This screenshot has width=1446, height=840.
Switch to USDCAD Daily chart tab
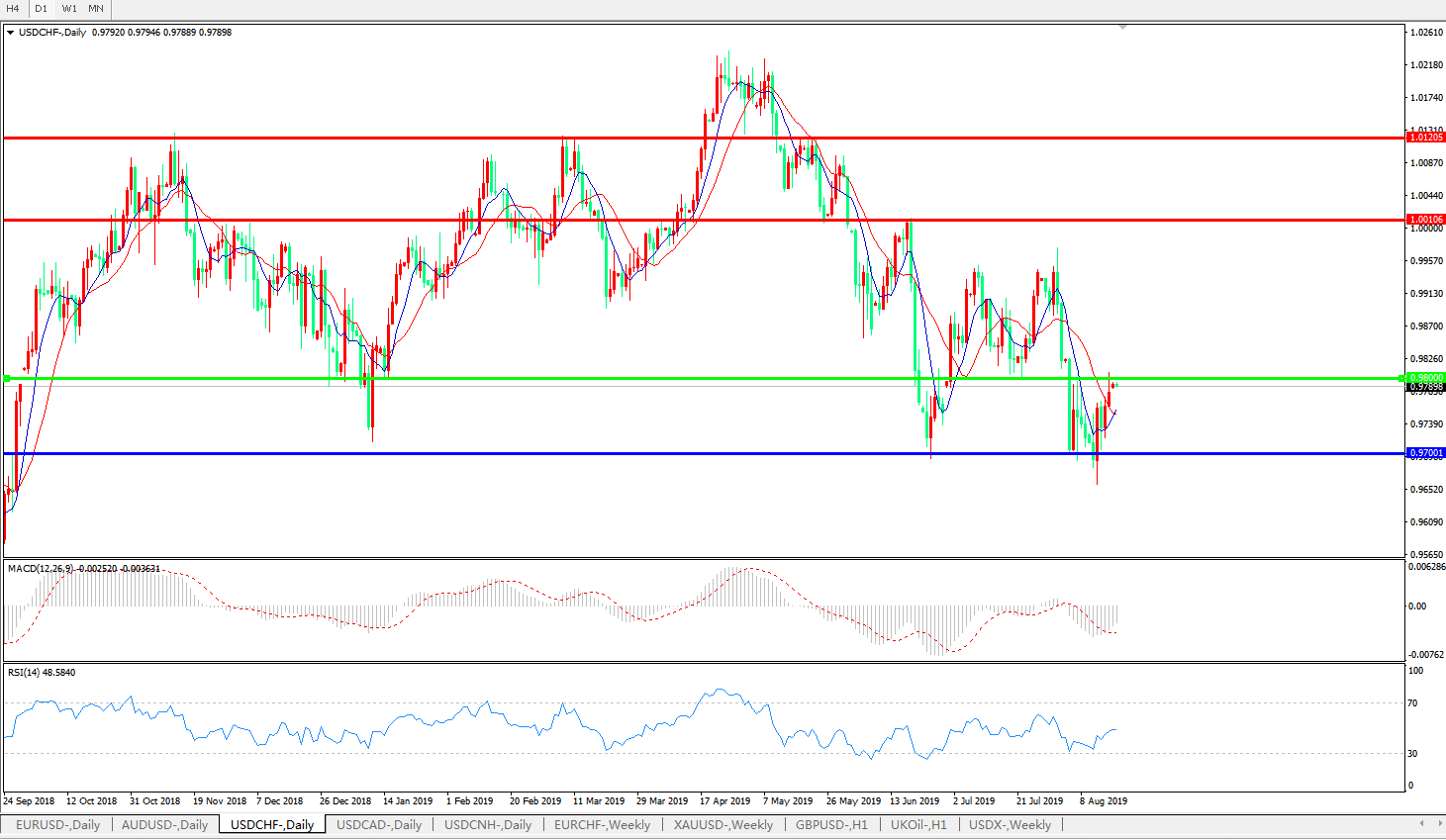click(379, 825)
